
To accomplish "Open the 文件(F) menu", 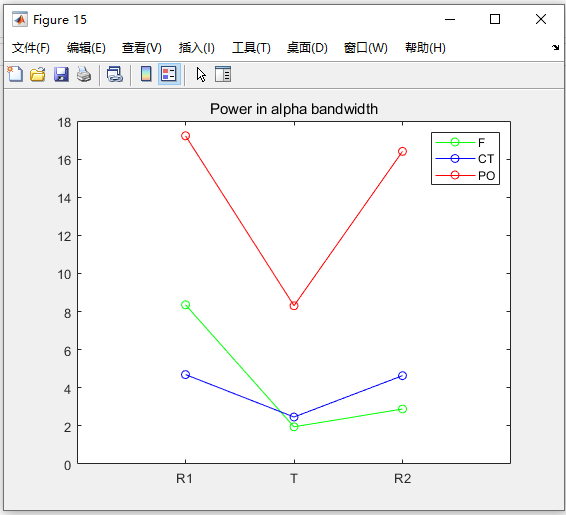I will coord(30,48).
